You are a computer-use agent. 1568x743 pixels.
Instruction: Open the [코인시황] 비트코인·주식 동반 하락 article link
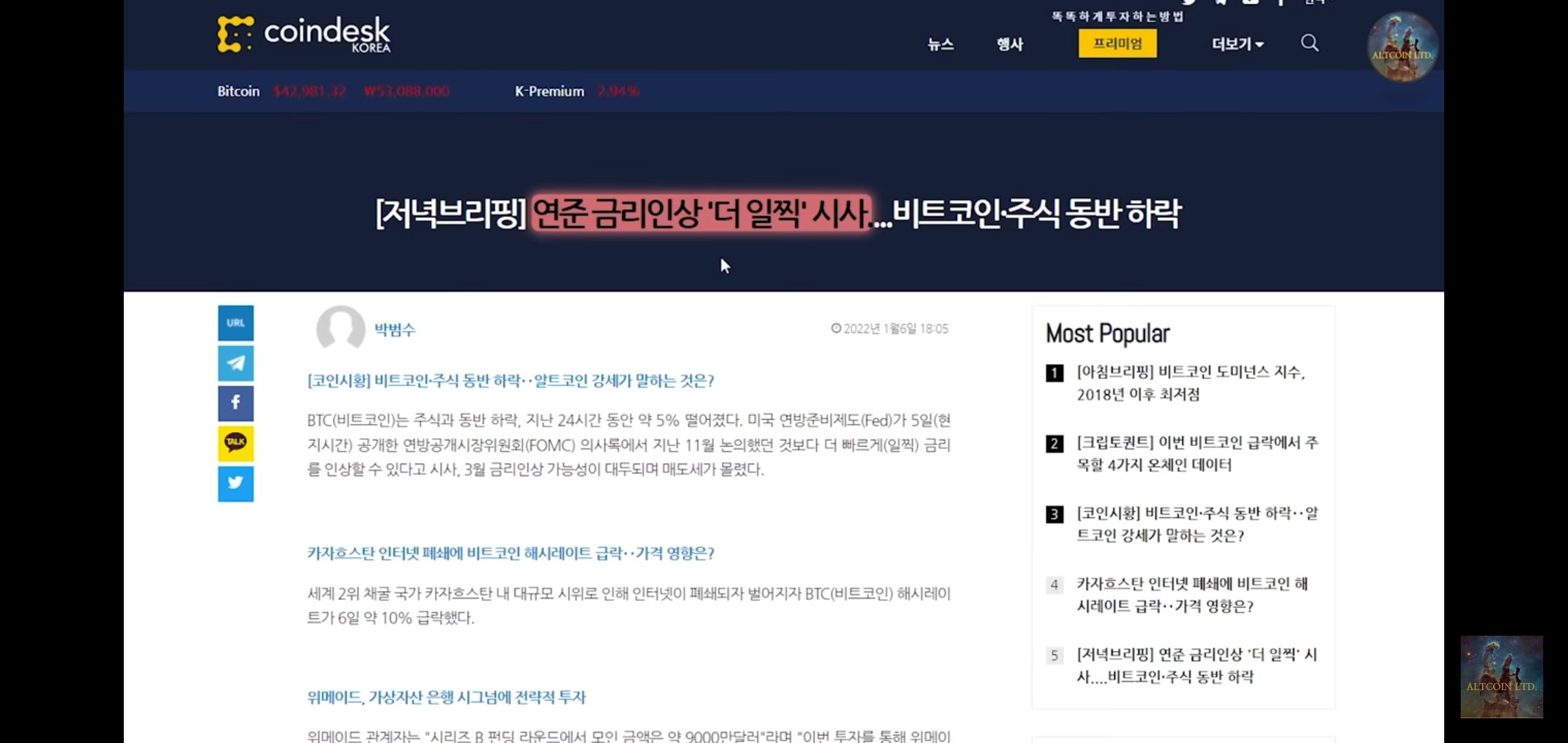coord(510,380)
